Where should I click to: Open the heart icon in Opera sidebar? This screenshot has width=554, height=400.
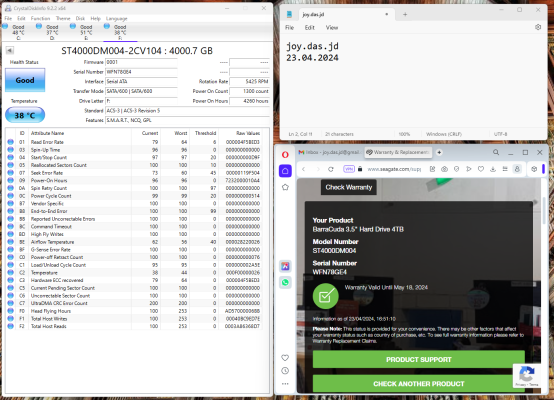pyautogui.click(x=285, y=358)
